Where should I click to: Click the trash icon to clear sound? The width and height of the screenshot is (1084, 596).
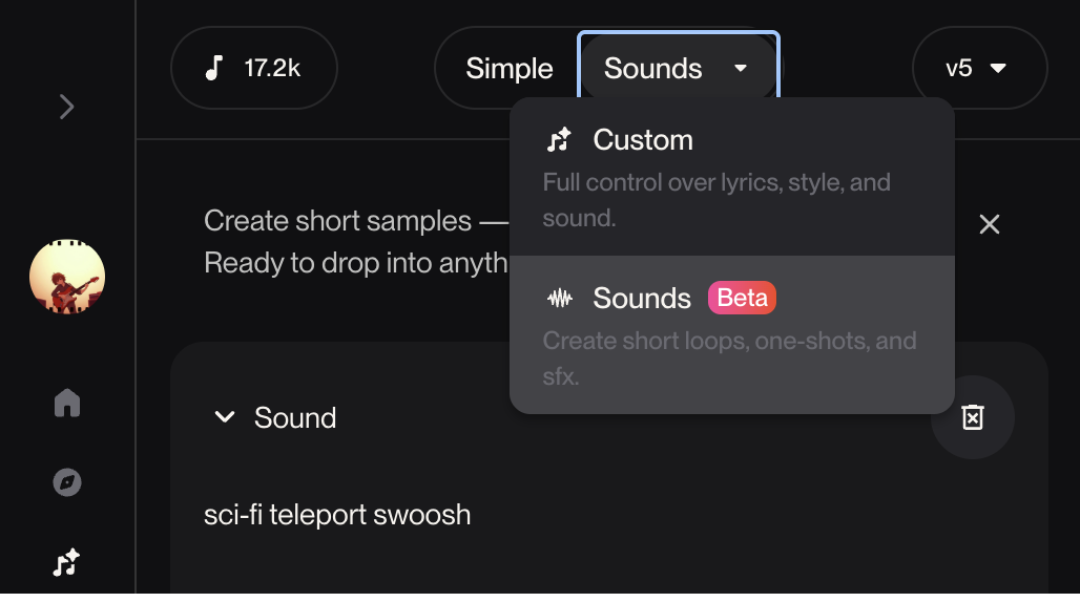click(972, 418)
